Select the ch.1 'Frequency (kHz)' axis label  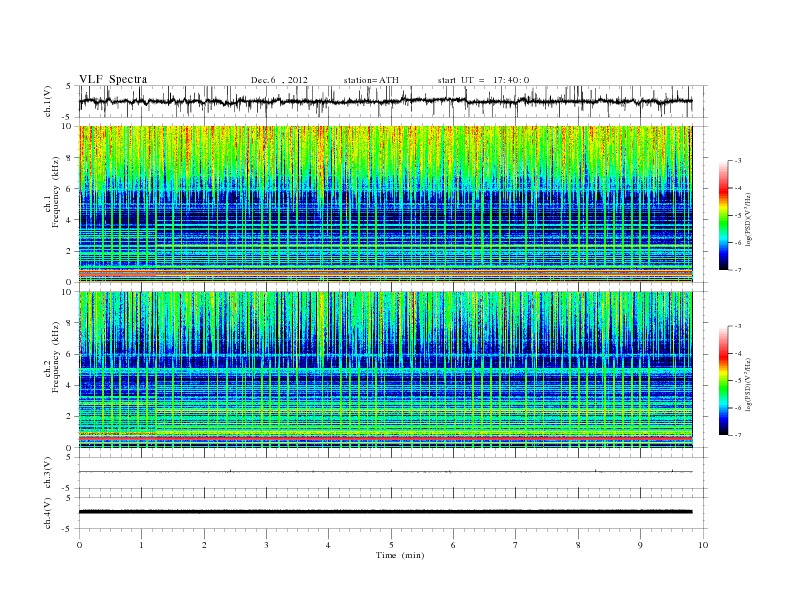tap(56, 192)
